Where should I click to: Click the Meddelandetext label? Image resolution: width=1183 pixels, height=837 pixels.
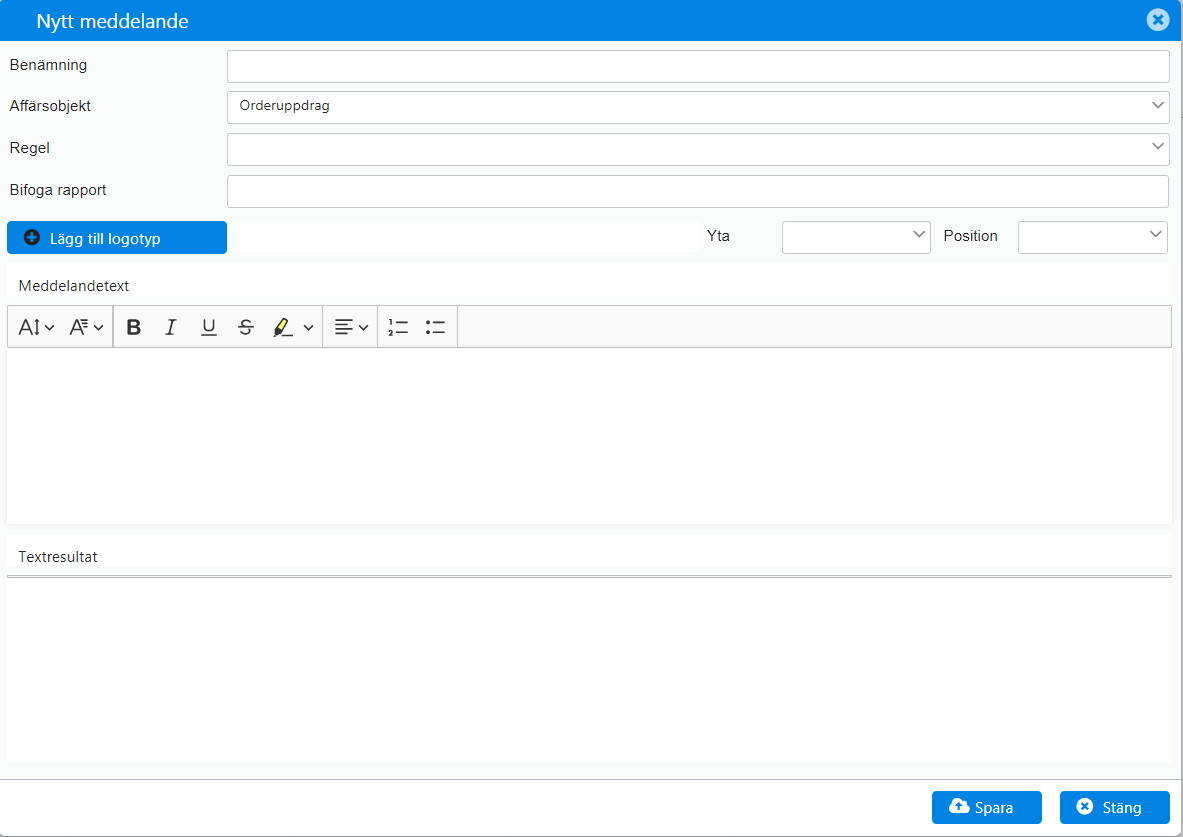click(74, 286)
